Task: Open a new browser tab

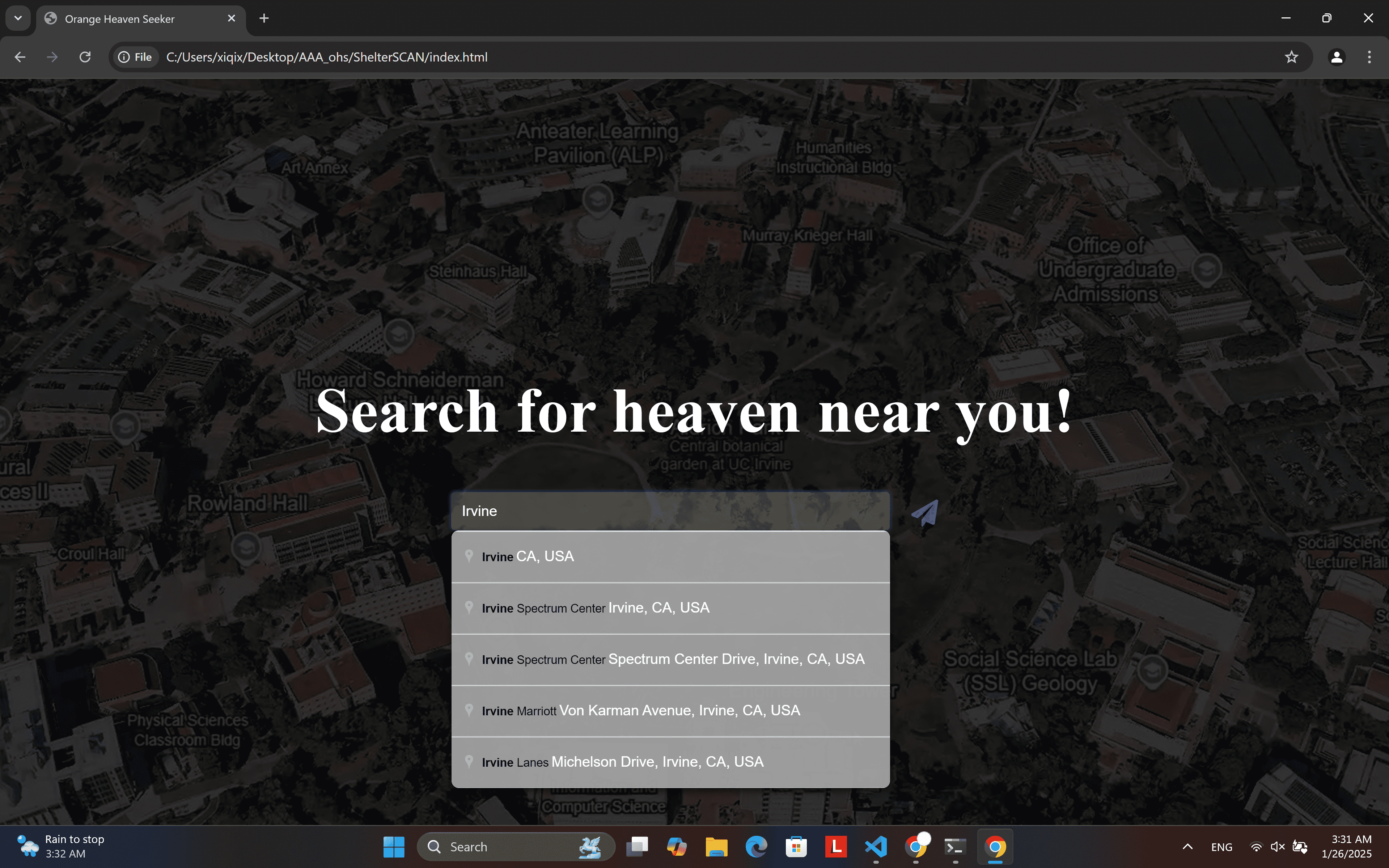Action: (x=264, y=18)
